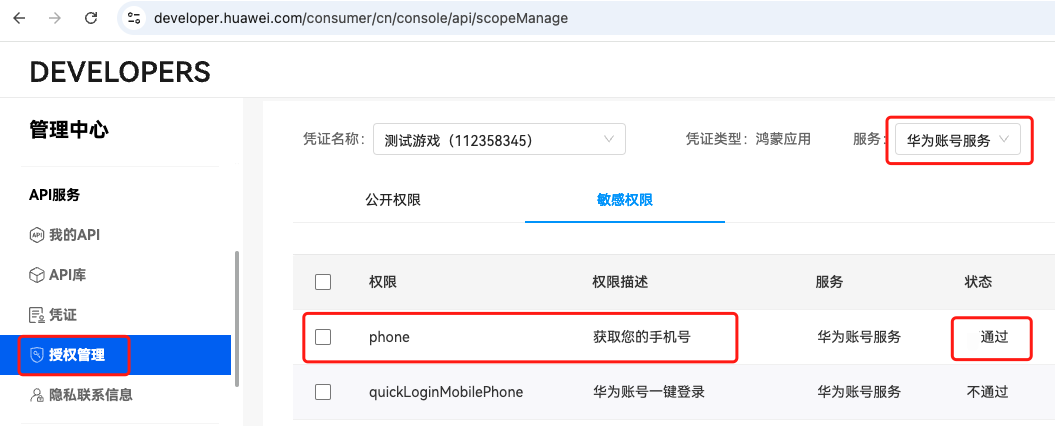Screen dimensions: 1055x426
Task: Click the chevron arrow in the 测试游戏 combo box
Action: [x=609, y=139]
